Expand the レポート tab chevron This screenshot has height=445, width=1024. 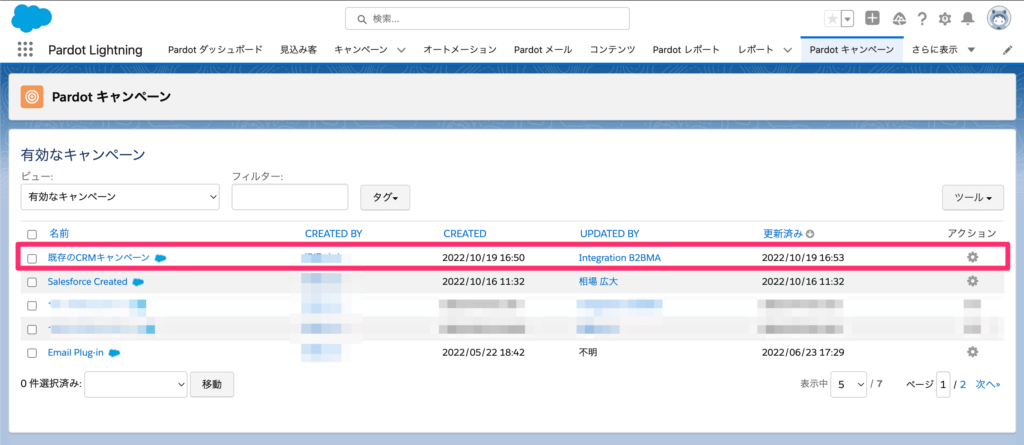[x=787, y=50]
